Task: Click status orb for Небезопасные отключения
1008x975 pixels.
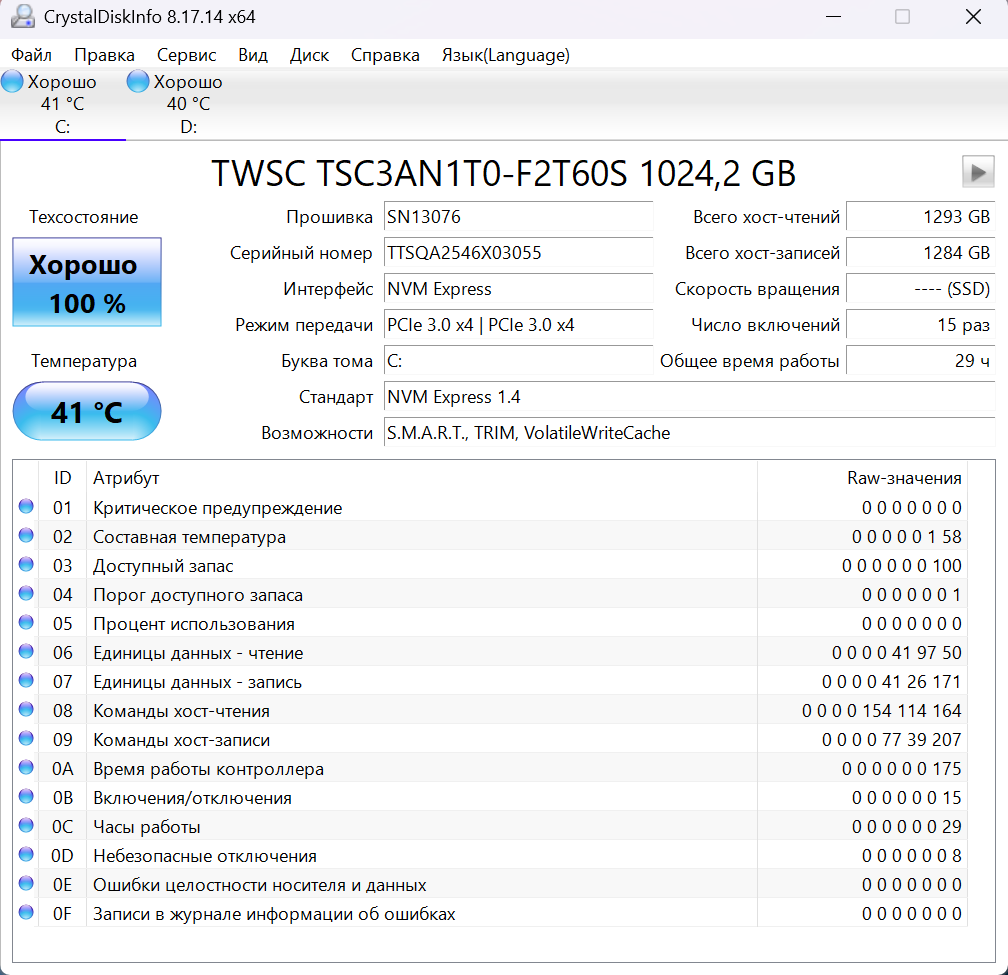Action: click(26, 856)
